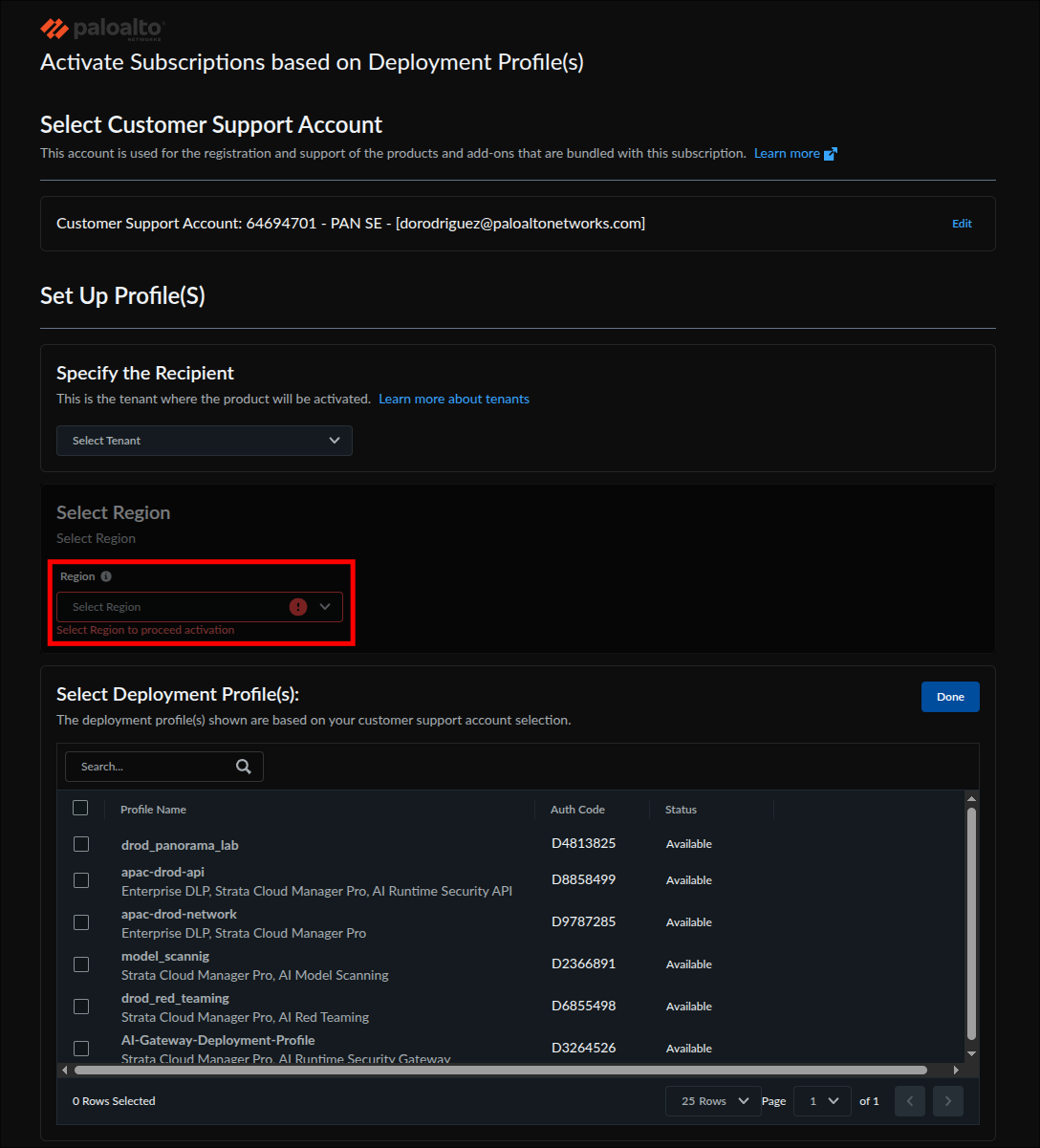Screen dimensions: 1040x1148
Task: Click the apac-drod-api profile name
Action: click(162, 872)
